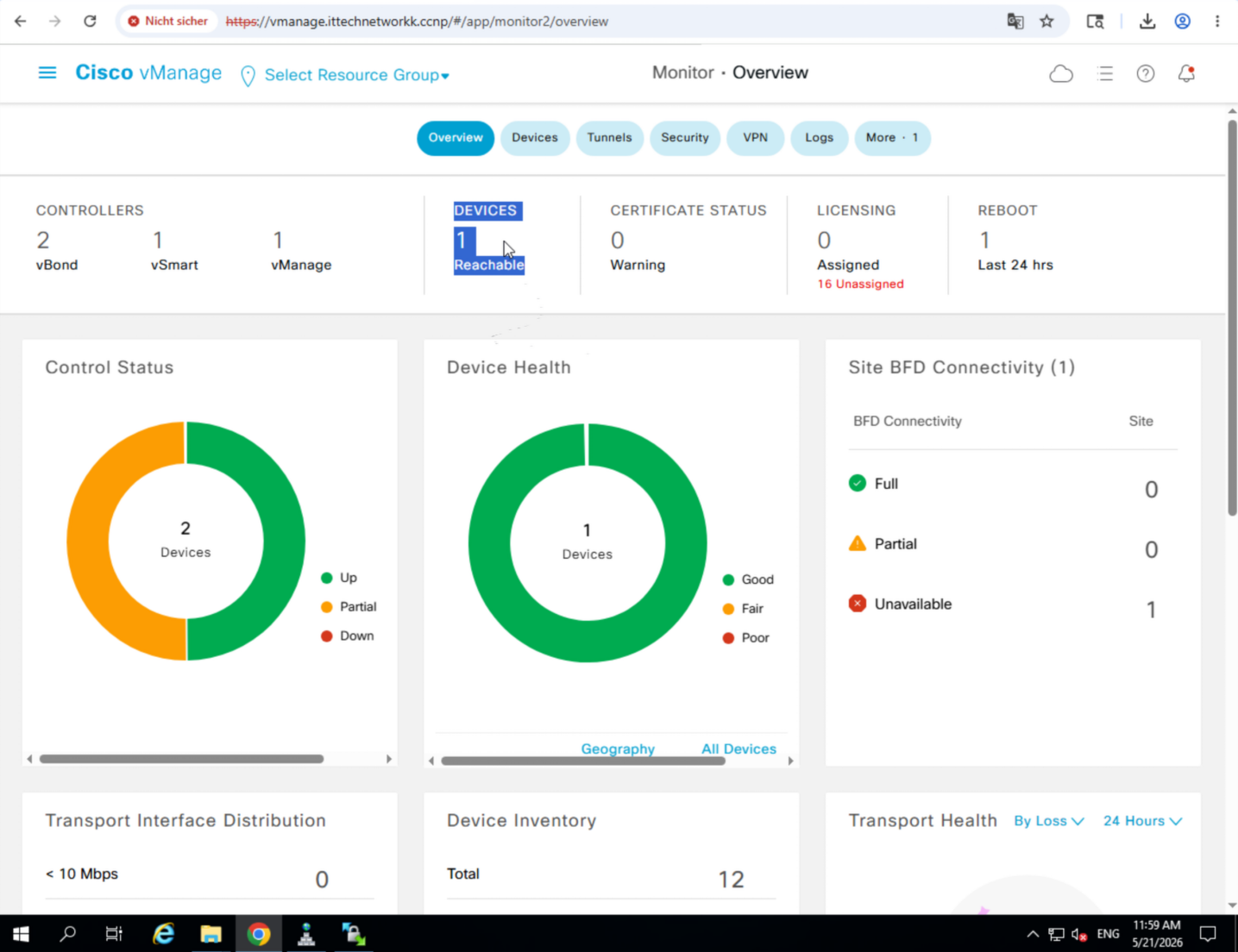
Task: Click the vBond controller count 2
Action: point(43,240)
